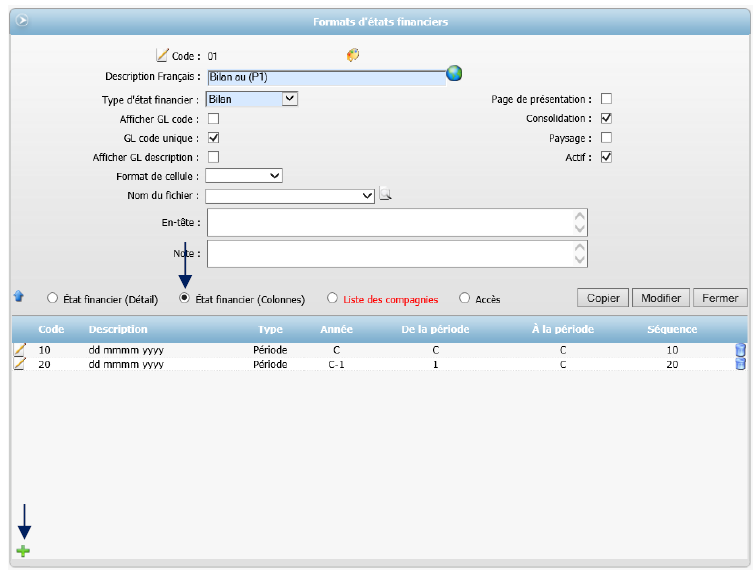Image resolution: width=753 pixels, height=571 pixels.
Task: Toggle the Paysage checkbox
Action: coord(606,138)
